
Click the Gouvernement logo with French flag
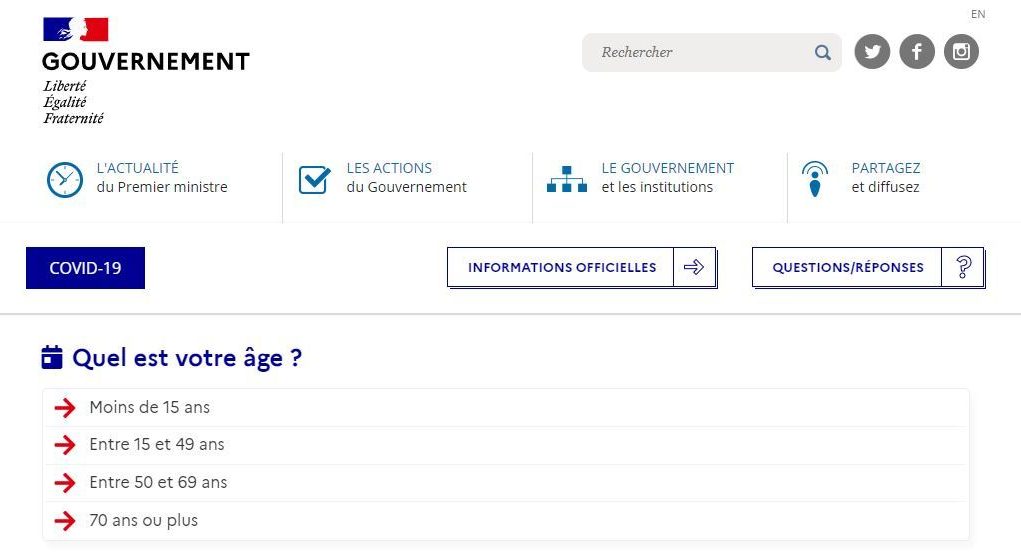(145, 70)
